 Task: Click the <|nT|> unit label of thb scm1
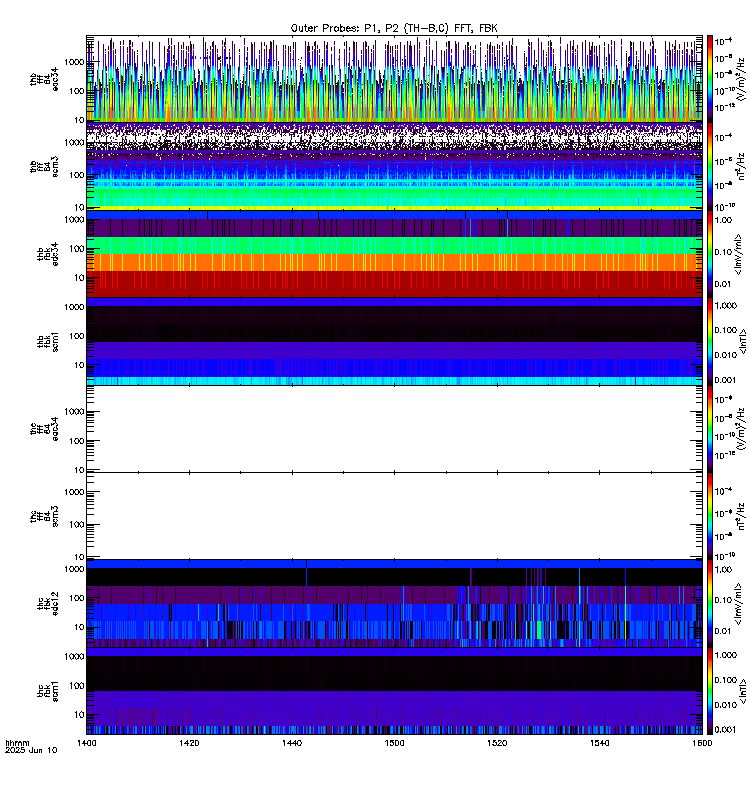pyautogui.click(x=743, y=342)
